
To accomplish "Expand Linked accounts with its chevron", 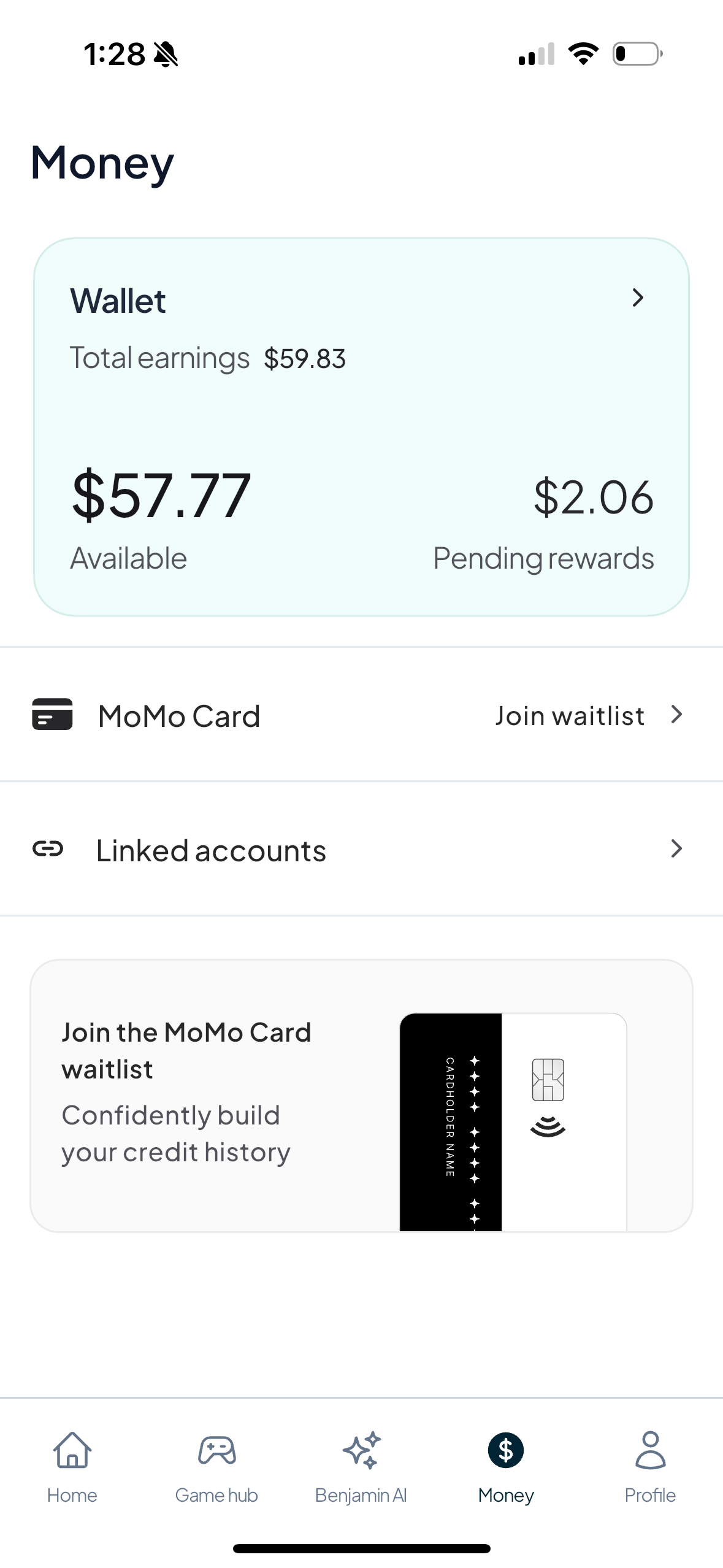I will 676,848.
